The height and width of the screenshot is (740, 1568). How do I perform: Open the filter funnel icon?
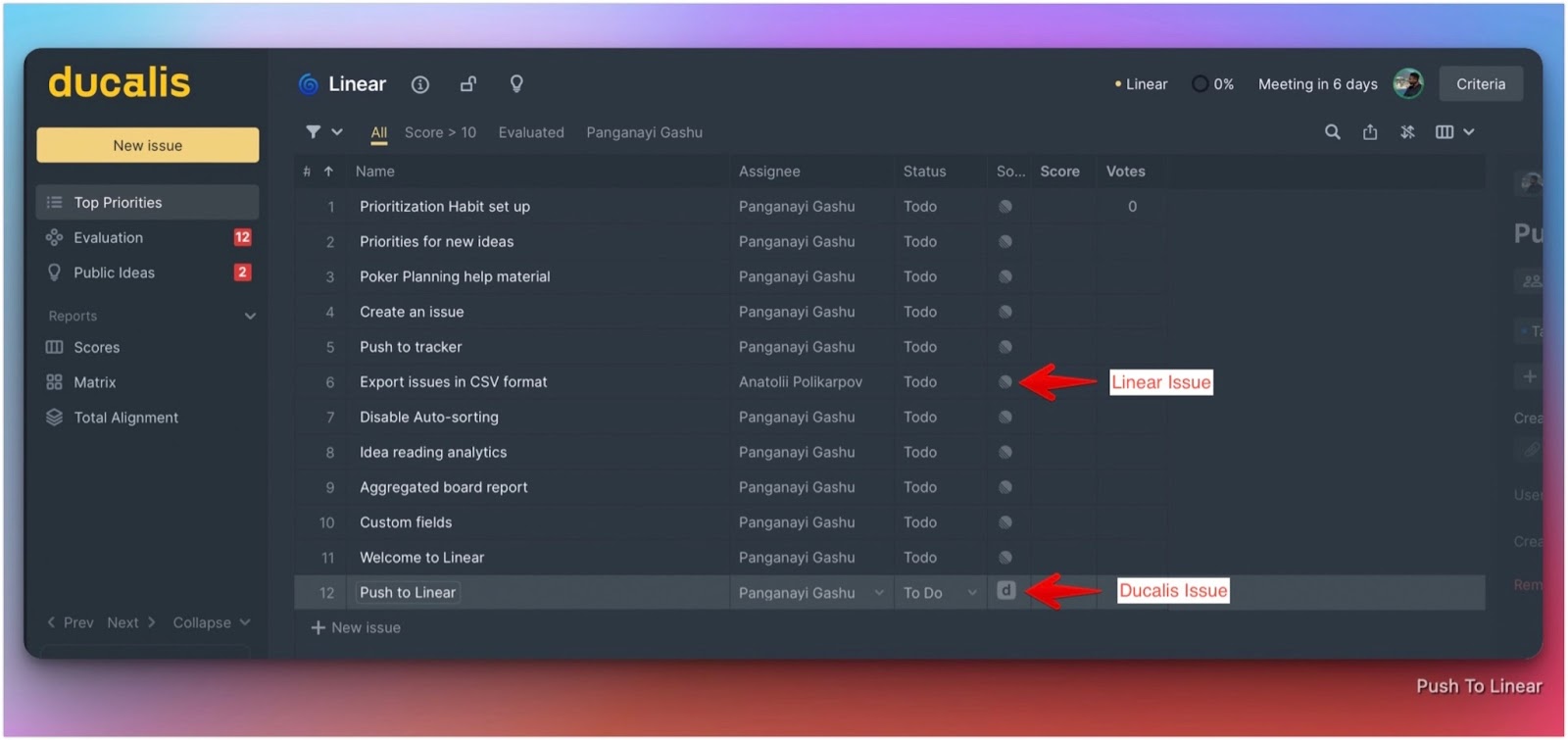[x=313, y=131]
